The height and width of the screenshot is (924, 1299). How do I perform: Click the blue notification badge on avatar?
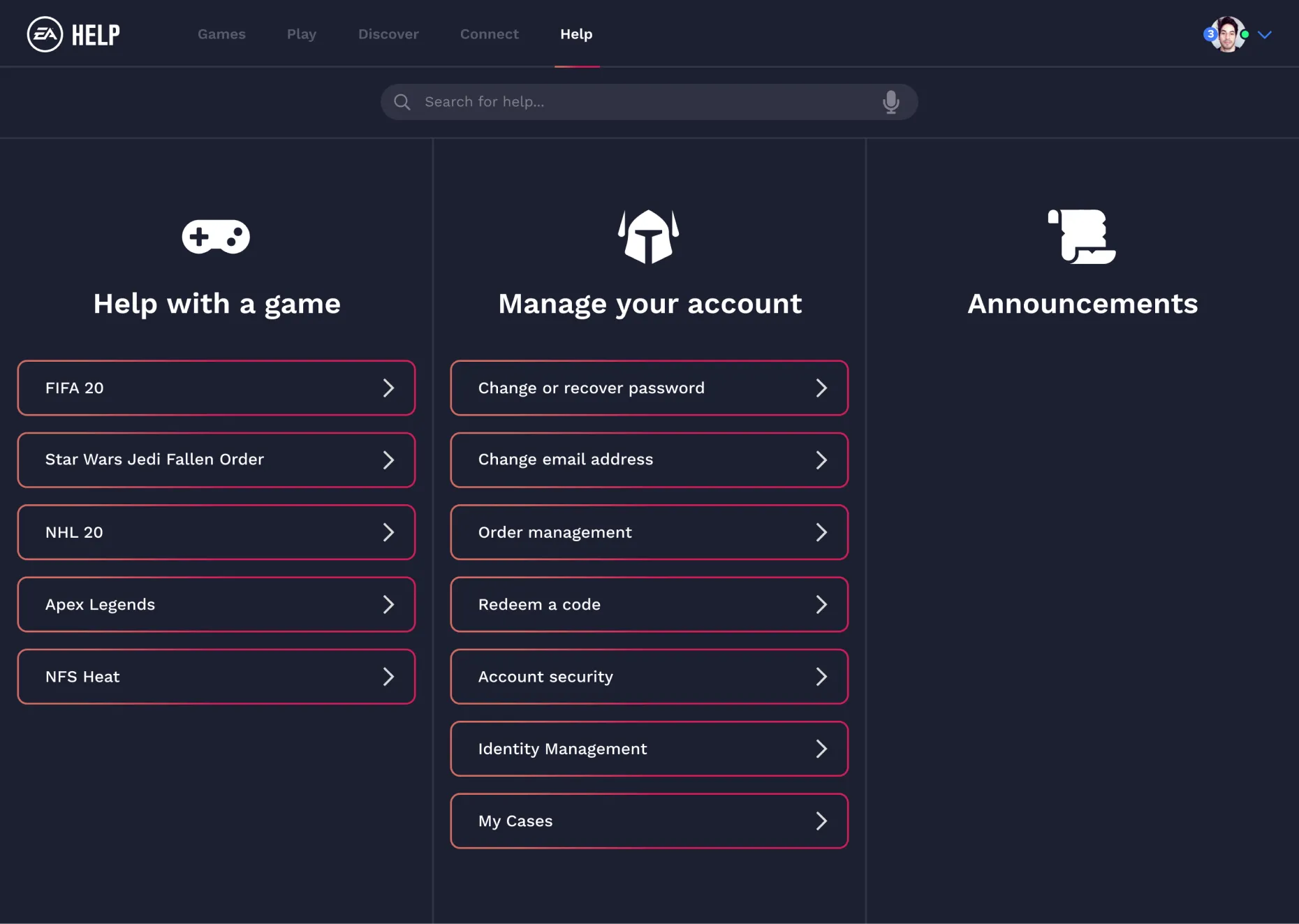click(x=1210, y=34)
